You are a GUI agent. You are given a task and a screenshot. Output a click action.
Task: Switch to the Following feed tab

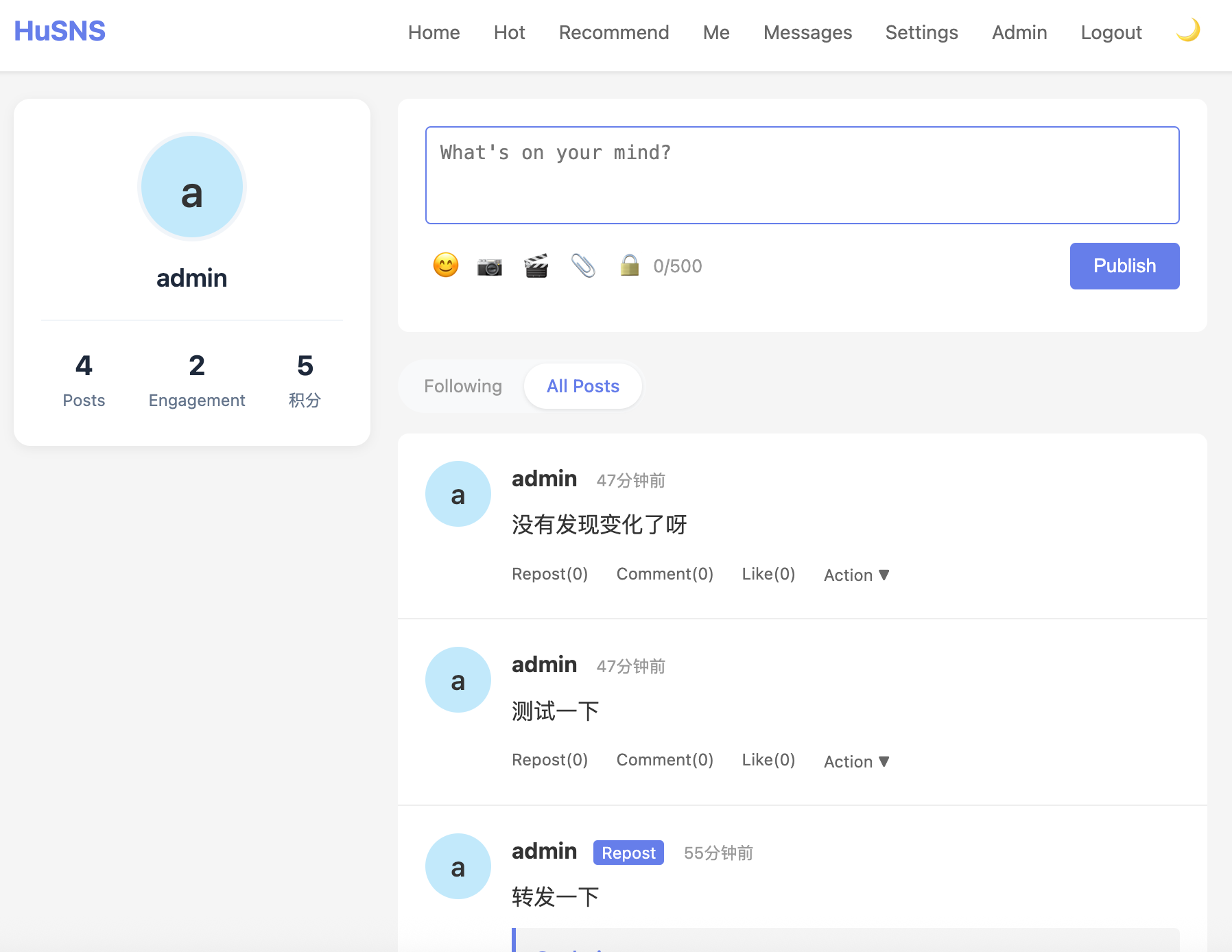[463, 386]
